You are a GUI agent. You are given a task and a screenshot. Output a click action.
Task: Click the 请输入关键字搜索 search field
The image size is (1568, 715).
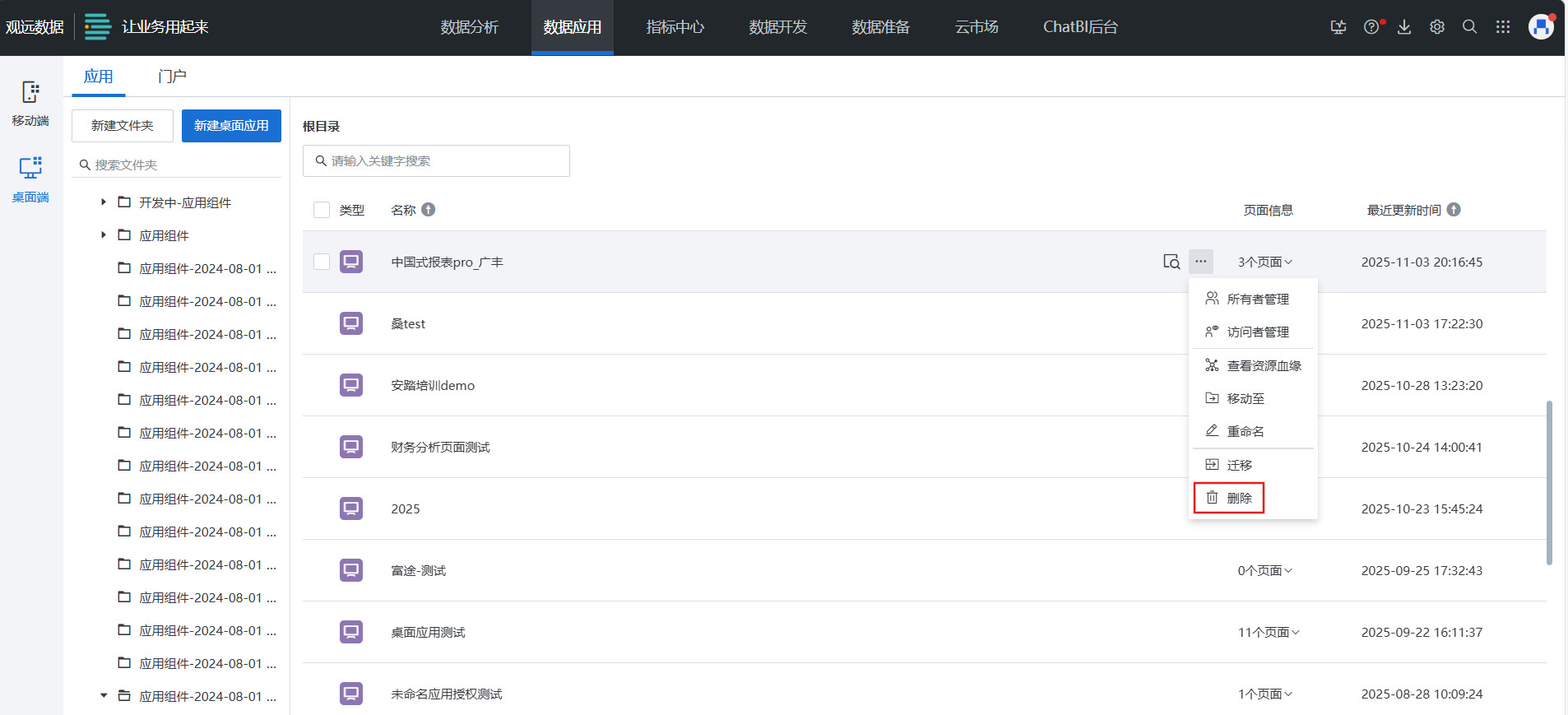tap(444, 161)
